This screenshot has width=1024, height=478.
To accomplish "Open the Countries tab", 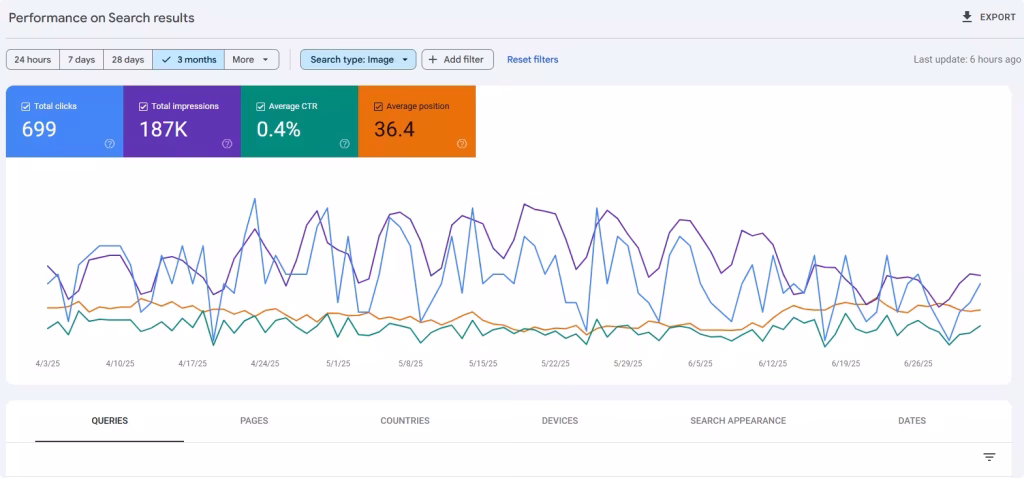I will 405,421.
